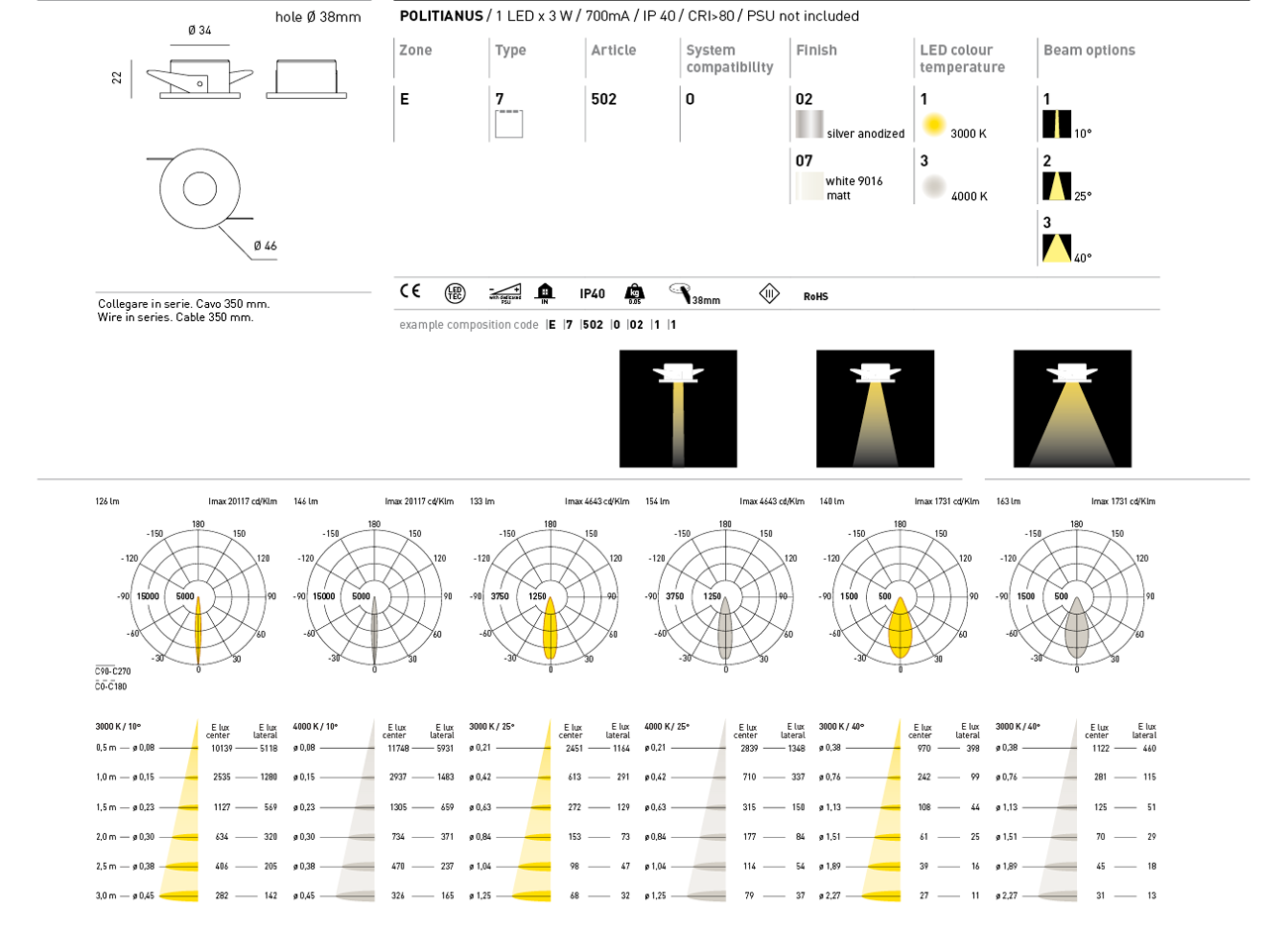Click the IP40 rating symbol
This screenshot has width=1288, height=931.
592,294
